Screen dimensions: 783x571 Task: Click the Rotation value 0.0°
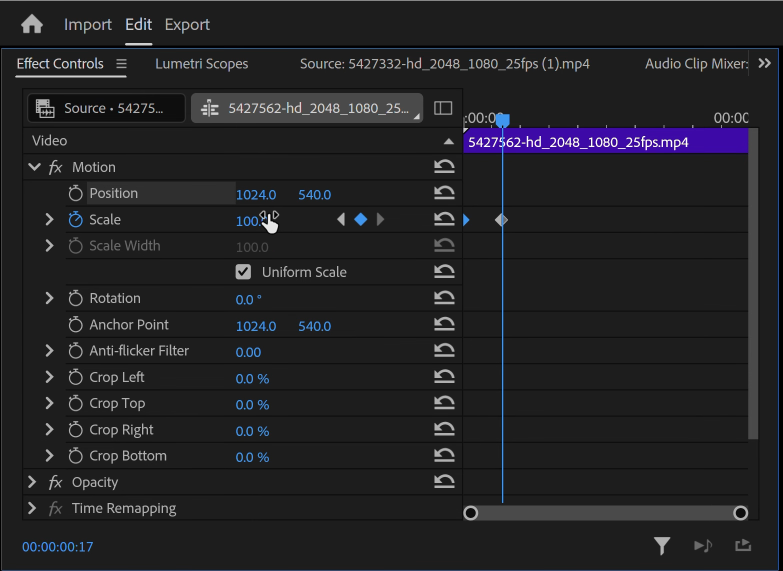click(248, 299)
